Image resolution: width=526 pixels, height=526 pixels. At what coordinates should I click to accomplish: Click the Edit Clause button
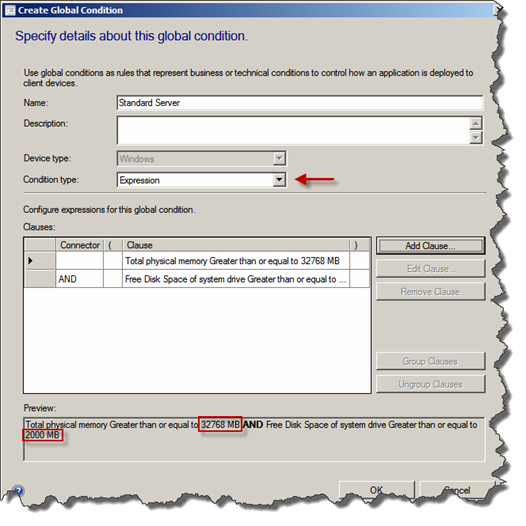point(430,268)
